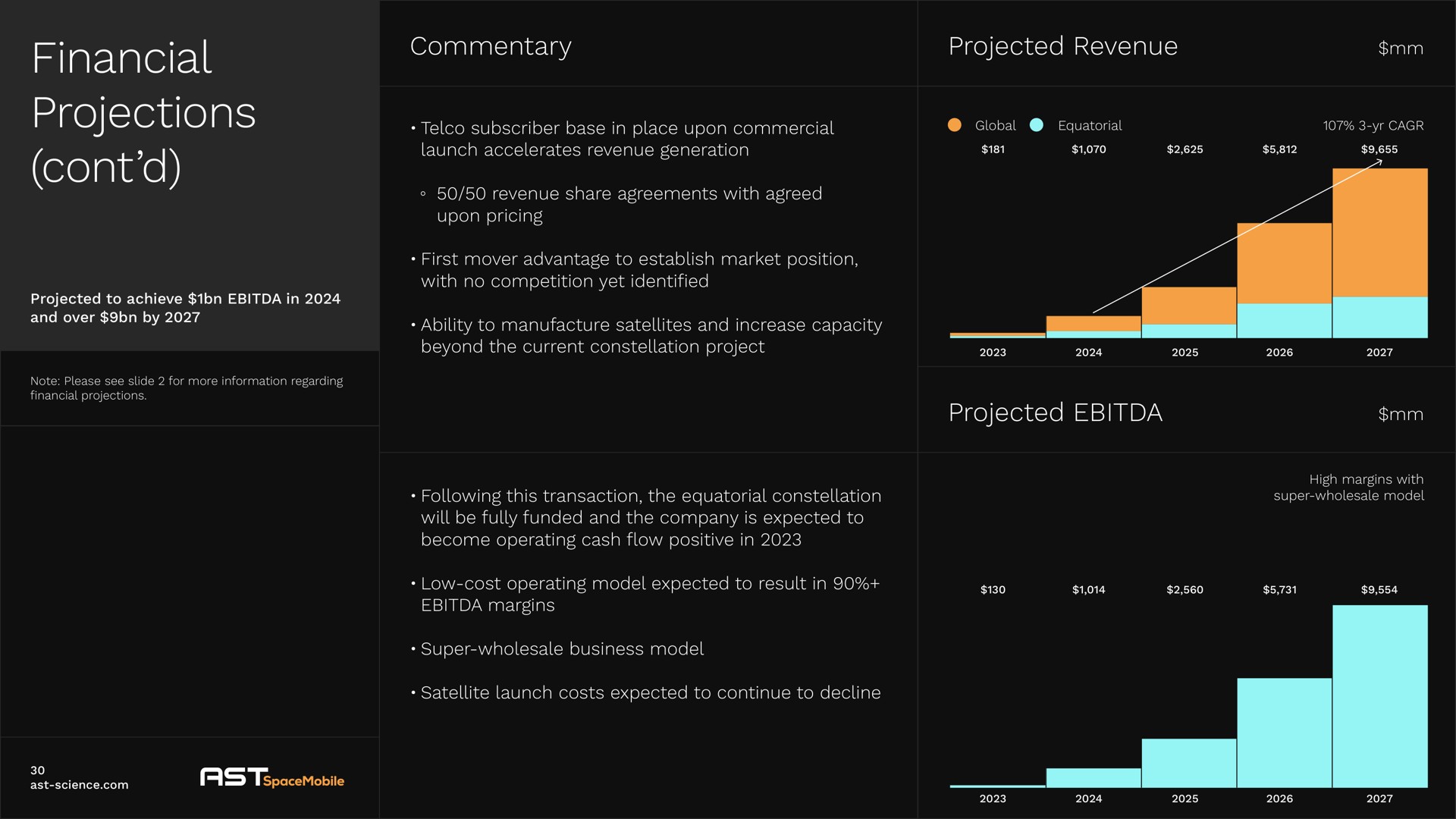Click the Equatorial legend label
This screenshot has width=1456, height=819.
(1090, 125)
